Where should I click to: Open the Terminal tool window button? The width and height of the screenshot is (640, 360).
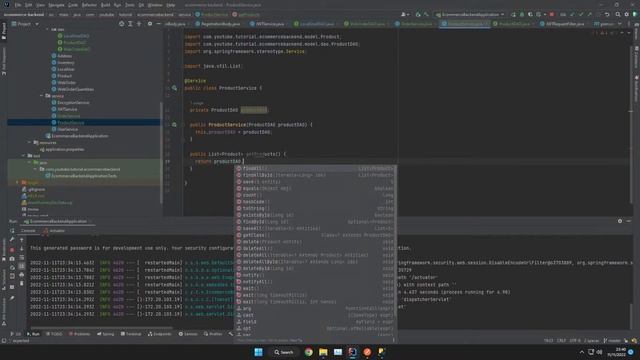(131, 334)
